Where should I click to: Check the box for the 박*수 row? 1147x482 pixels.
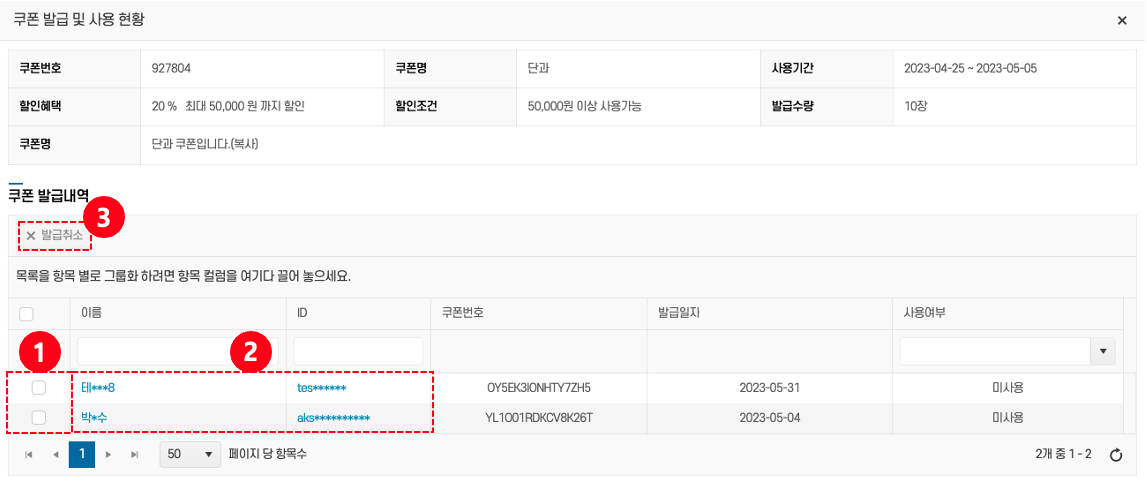[x=38, y=418]
